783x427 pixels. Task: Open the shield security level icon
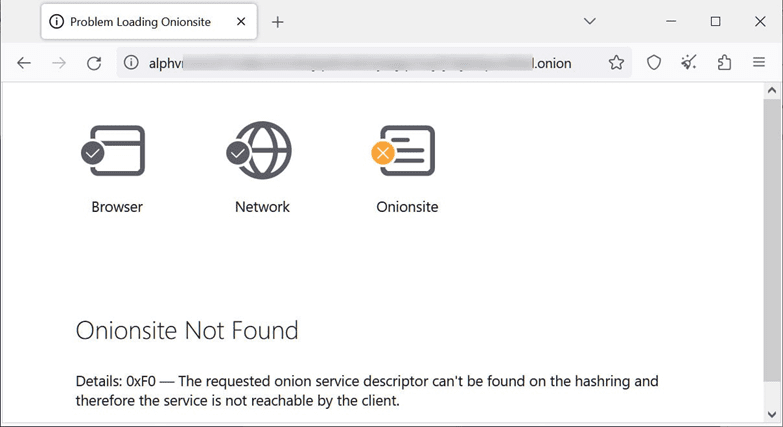(x=653, y=63)
